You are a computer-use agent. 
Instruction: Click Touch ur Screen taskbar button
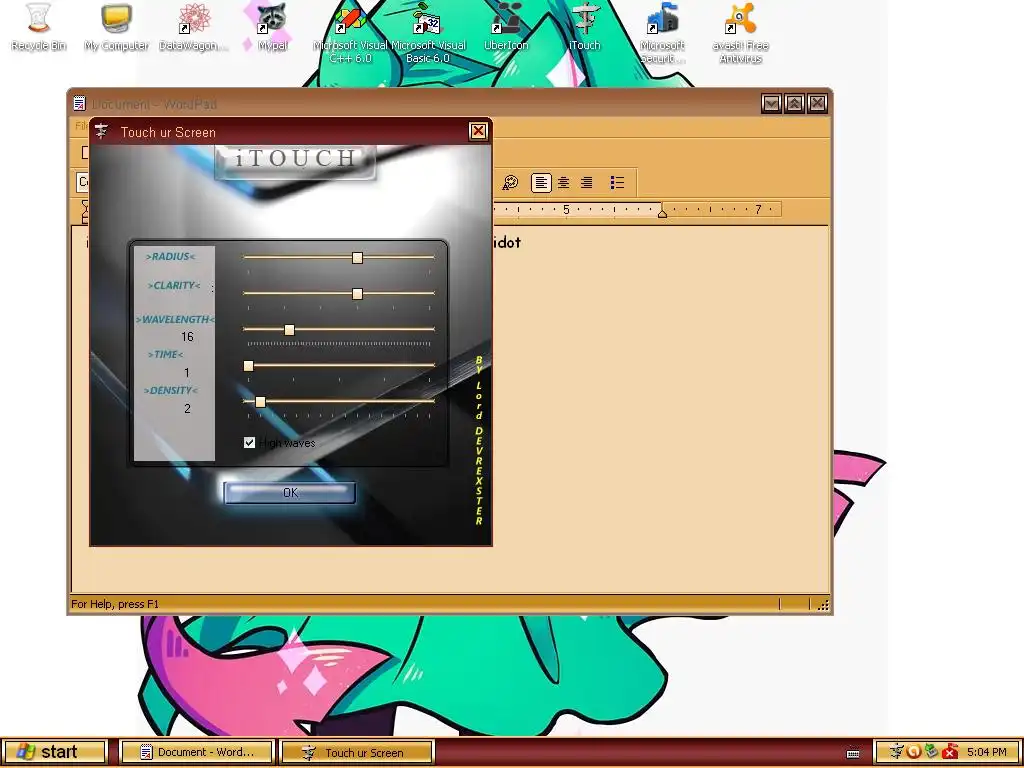[357, 752]
